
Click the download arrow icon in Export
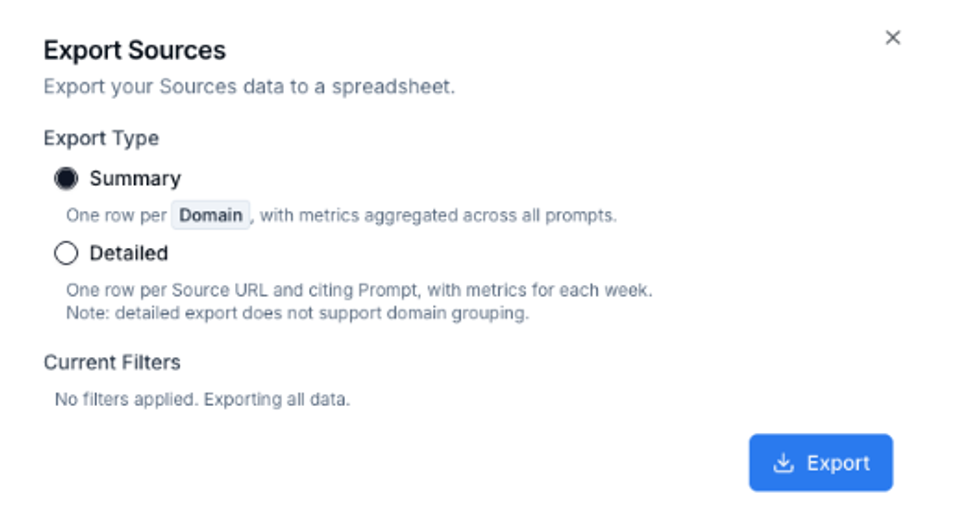pyautogui.click(x=783, y=463)
